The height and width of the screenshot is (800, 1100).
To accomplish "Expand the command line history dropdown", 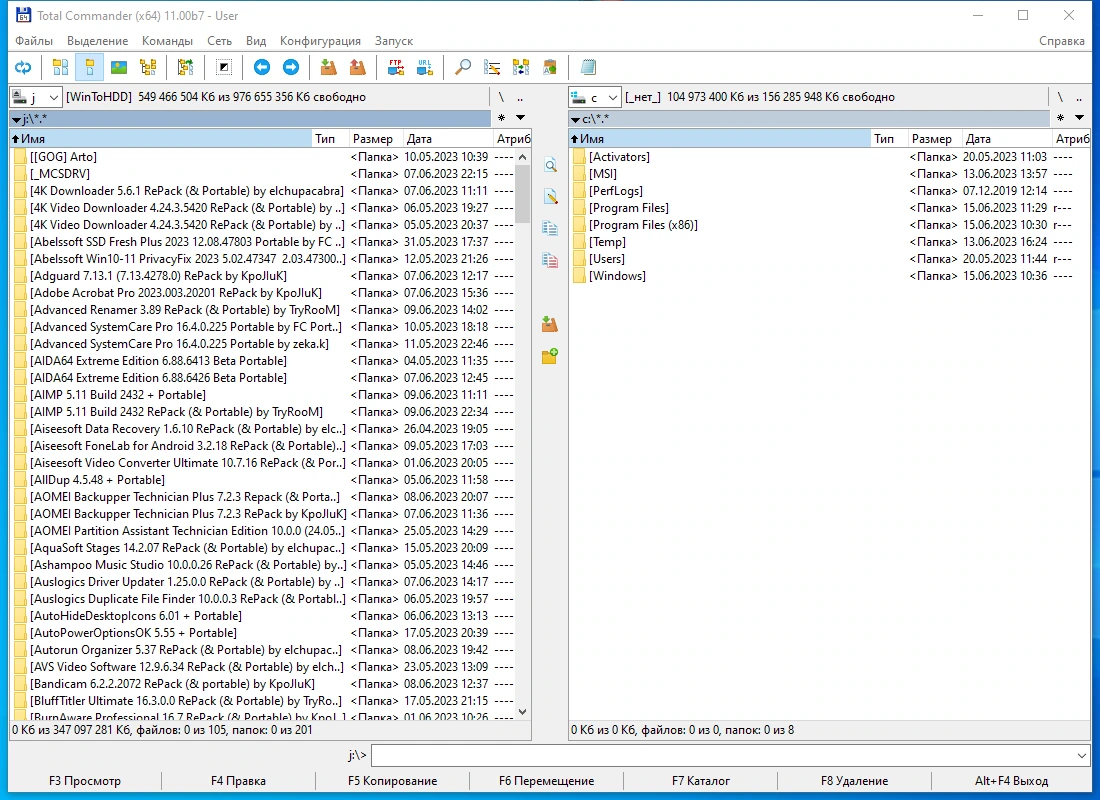I will [x=1081, y=756].
